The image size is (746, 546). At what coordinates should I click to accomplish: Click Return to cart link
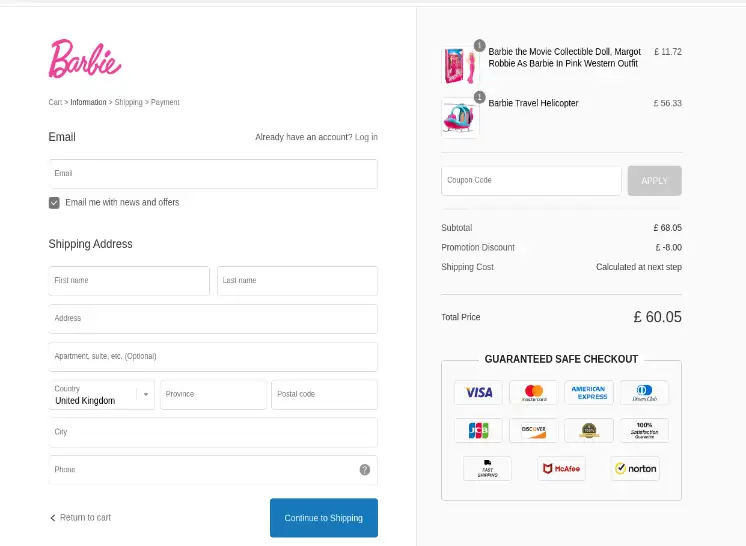[80, 517]
